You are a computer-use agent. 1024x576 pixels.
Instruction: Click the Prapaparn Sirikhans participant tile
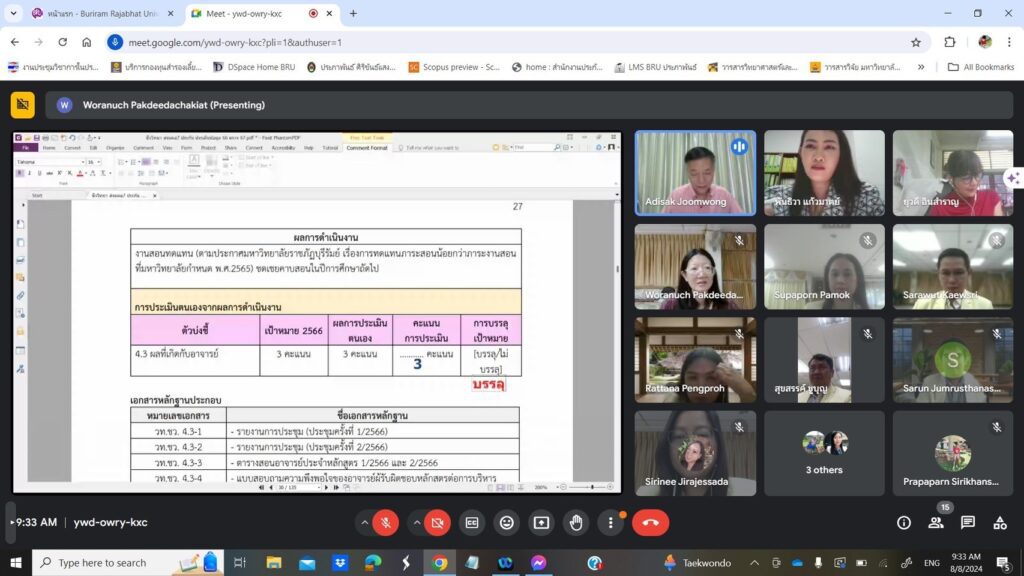[953, 453]
